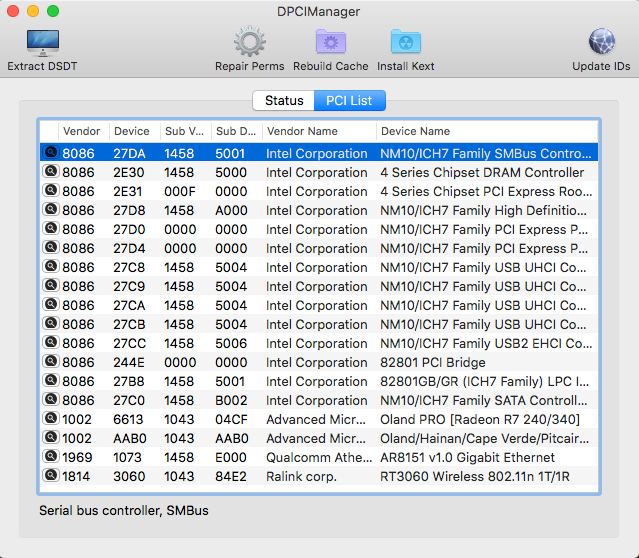Run the Repair Perms gear tool

pos(249,42)
